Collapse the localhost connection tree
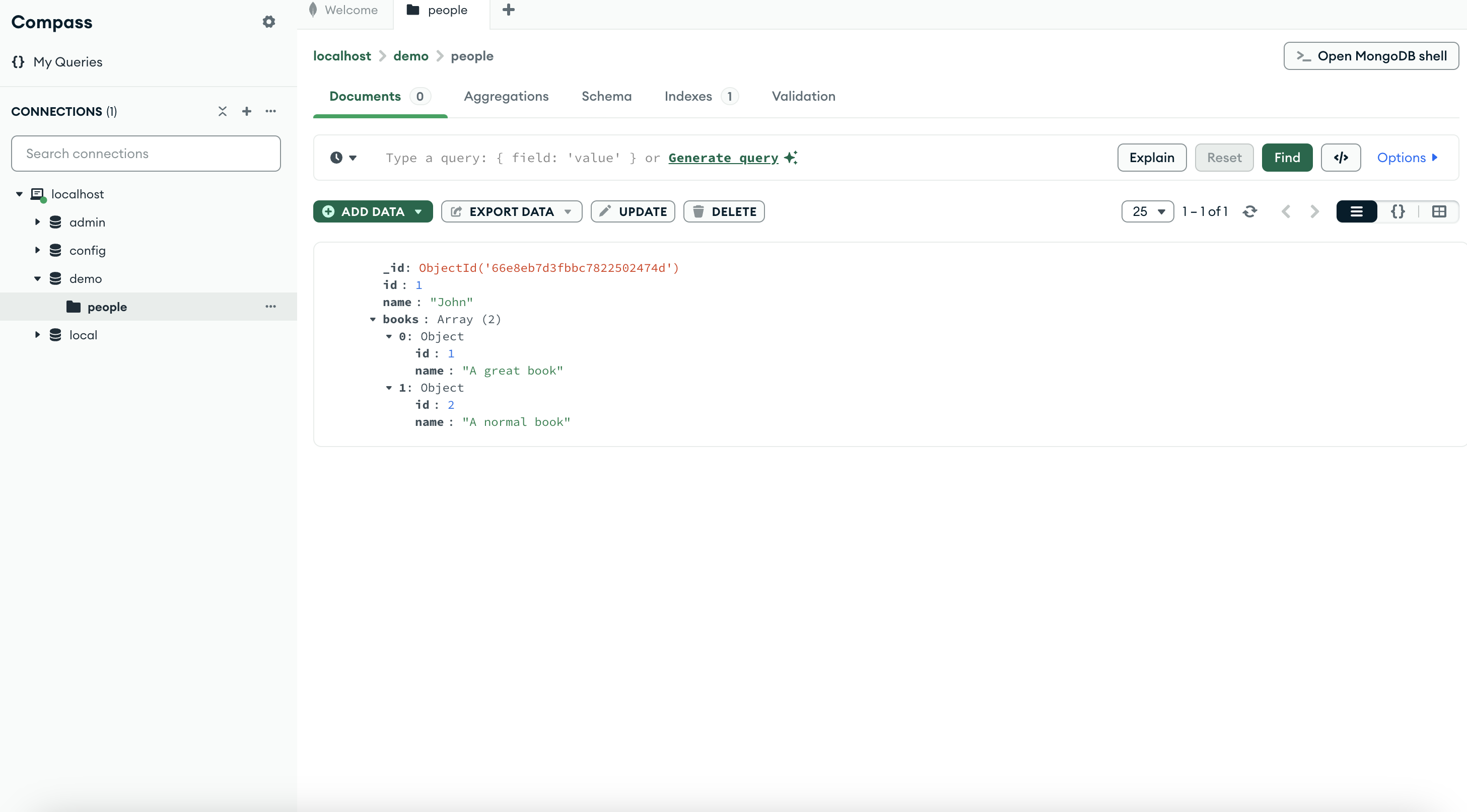 (x=19, y=194)
